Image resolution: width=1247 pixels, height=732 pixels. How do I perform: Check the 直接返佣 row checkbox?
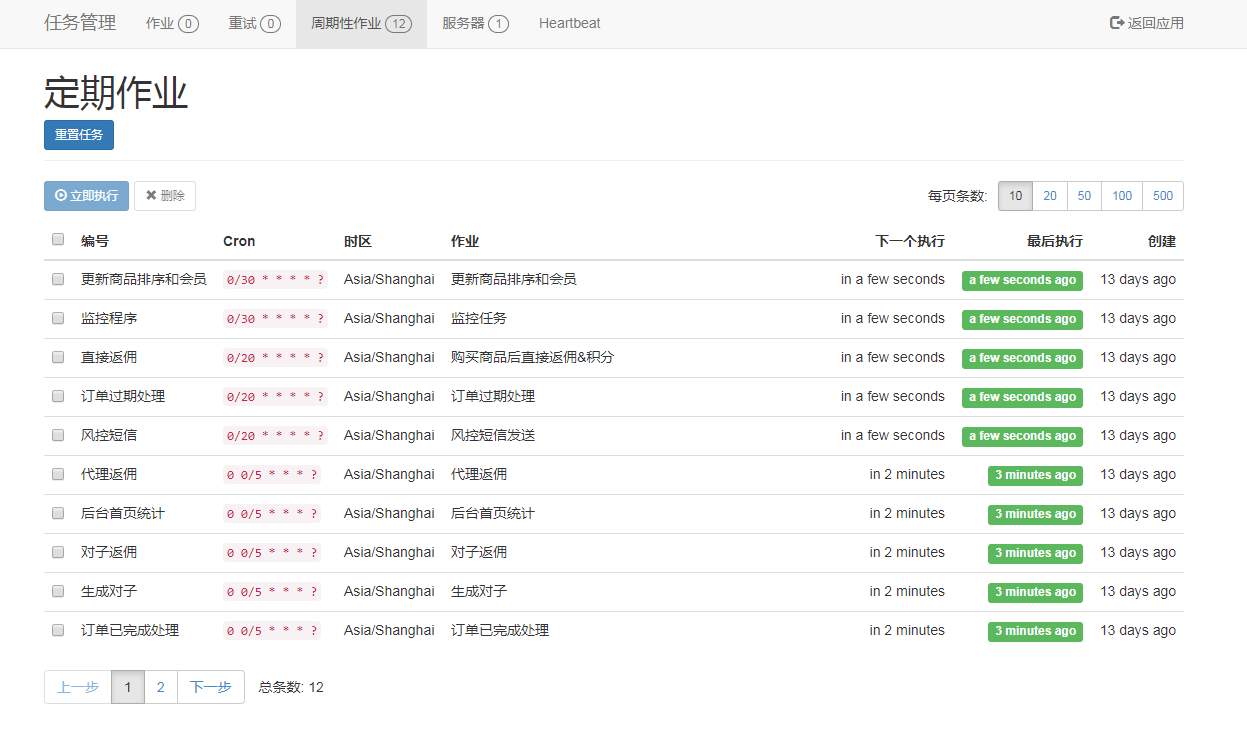click(58, 357)
